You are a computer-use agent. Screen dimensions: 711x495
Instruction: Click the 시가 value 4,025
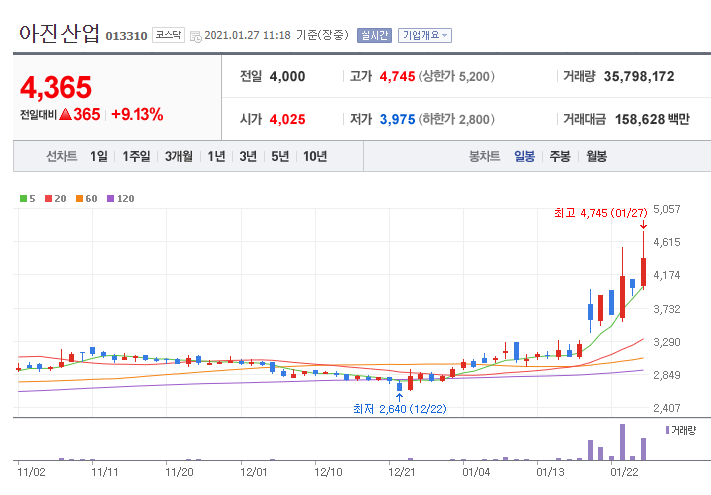[x=287, y=119]
